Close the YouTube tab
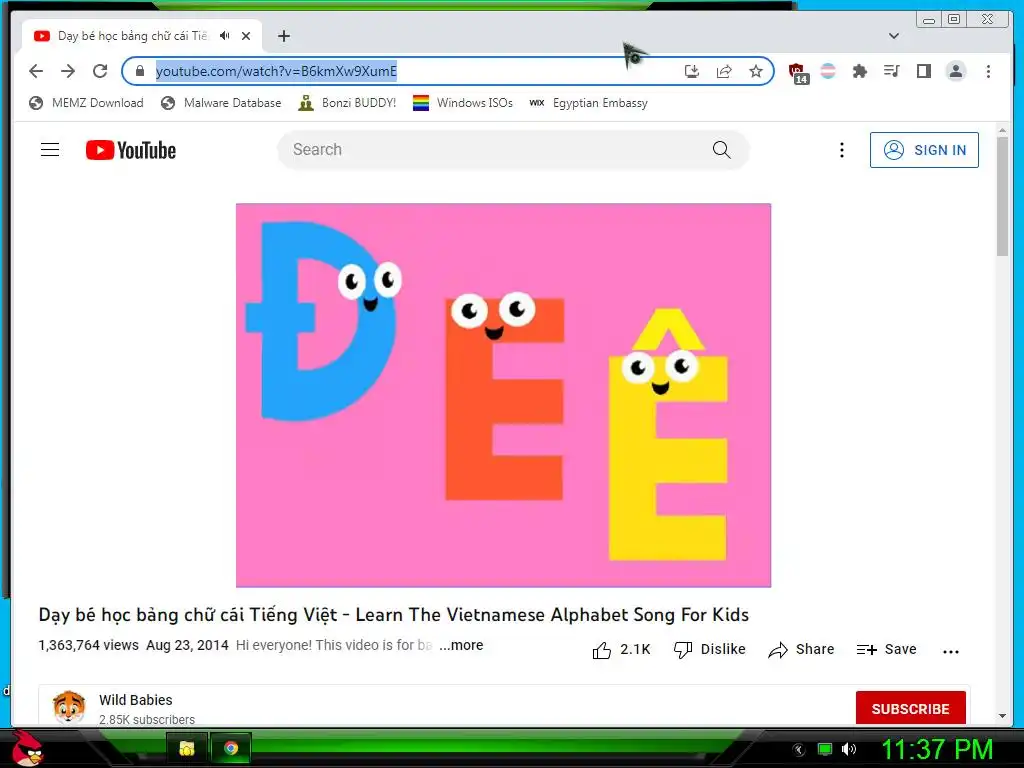1024x768 pixels. [x=246, y=36]
